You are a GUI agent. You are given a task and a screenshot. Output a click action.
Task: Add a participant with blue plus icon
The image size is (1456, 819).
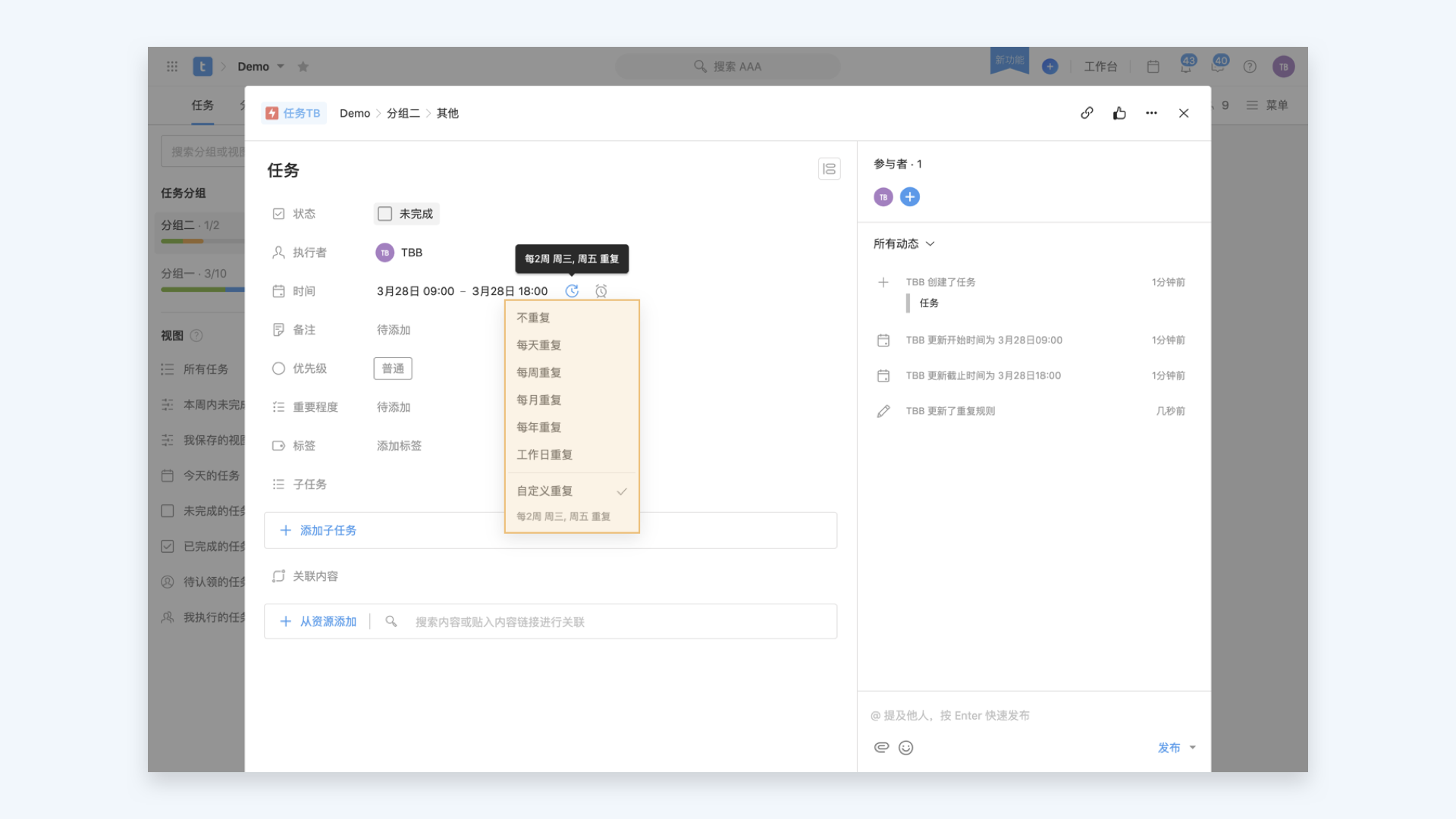pos(910,197)
